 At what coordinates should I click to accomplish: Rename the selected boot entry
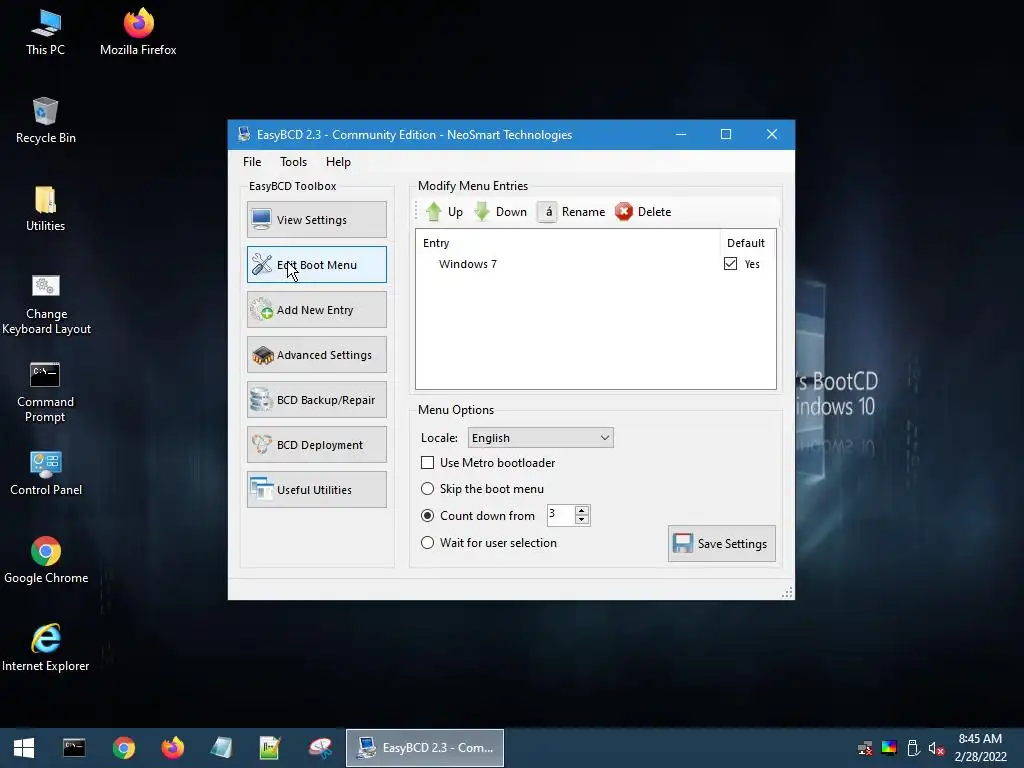[571, 212]
